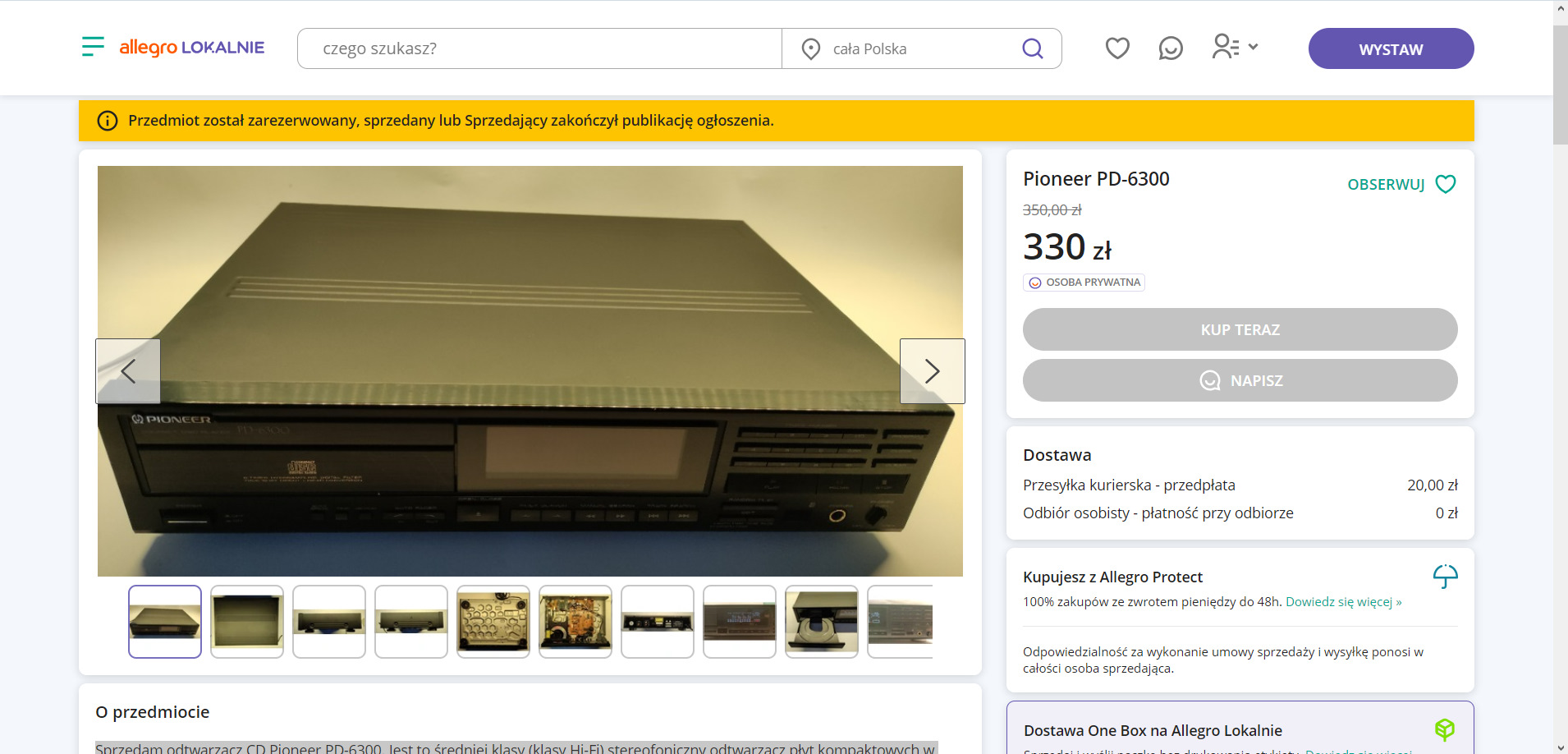Click the OBSERWUJ link
The image size is (1568, 754).
point(1386,185)
